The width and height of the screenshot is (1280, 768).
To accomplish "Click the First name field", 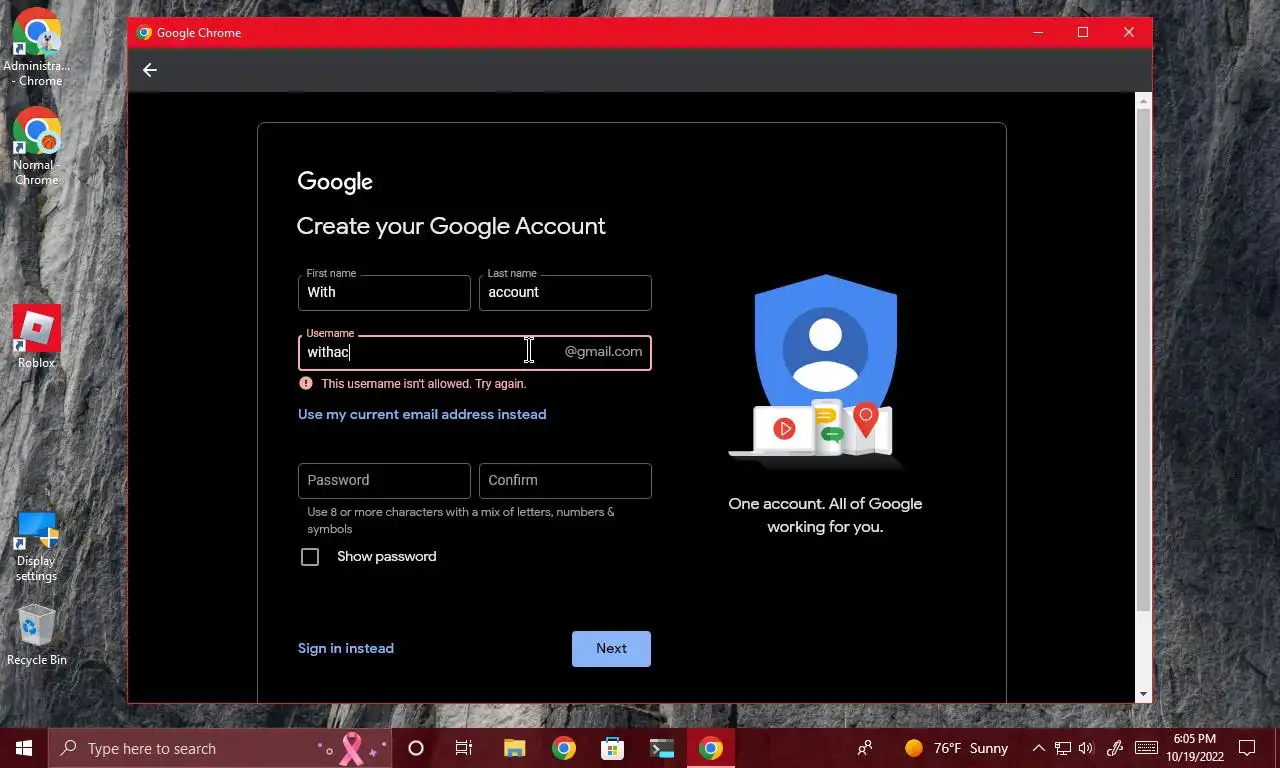I will 384,293.
